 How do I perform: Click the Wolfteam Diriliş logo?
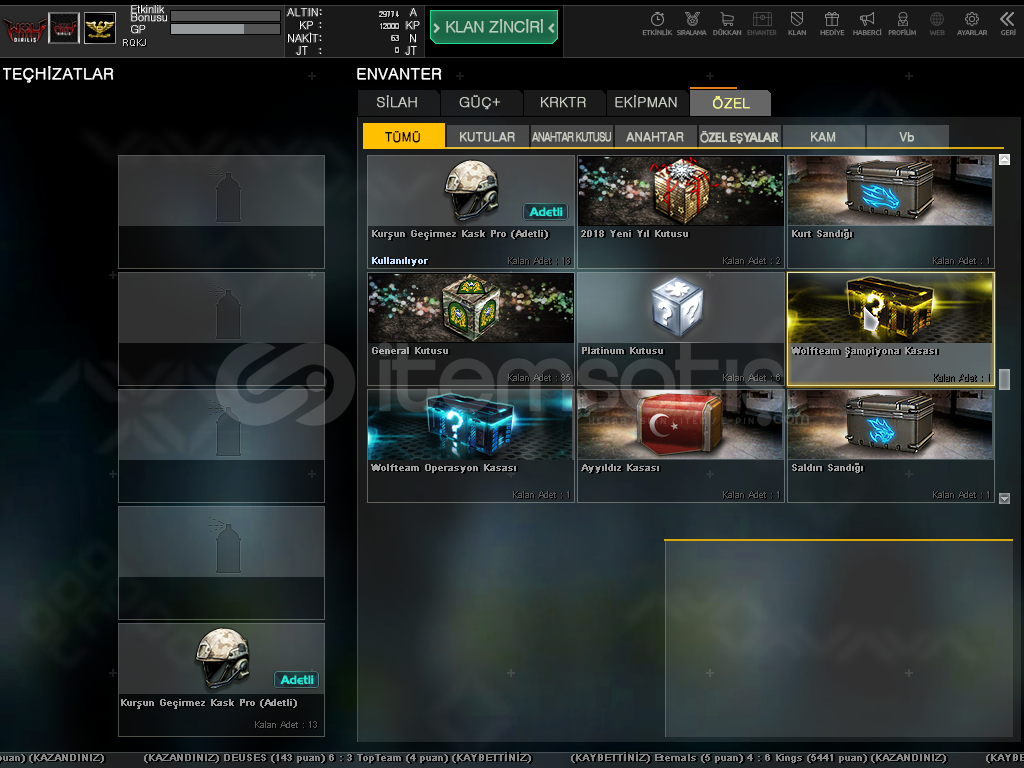(x=24, y=29)
